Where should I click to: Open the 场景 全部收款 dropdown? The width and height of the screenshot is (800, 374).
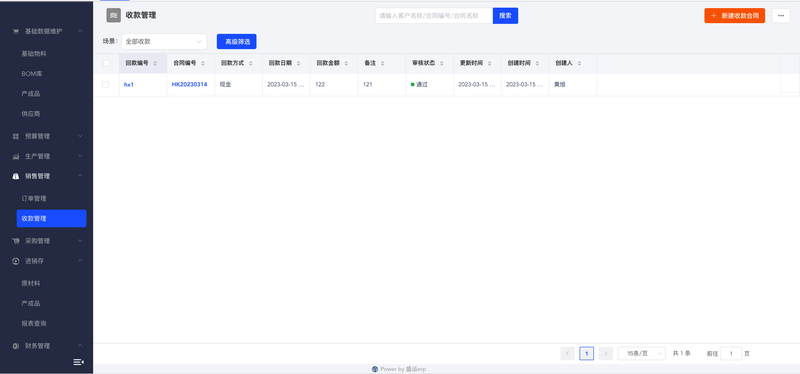coord(164,42)
